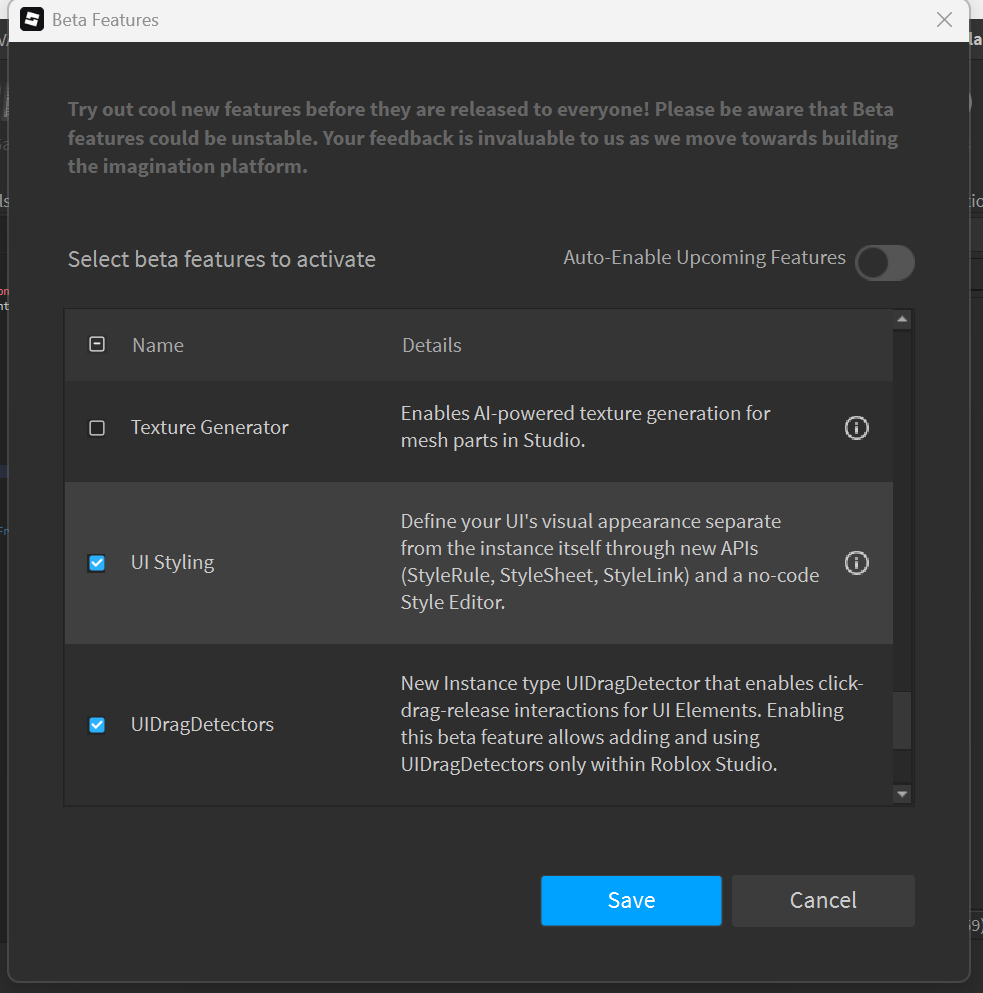Click the 'Auto-Enable Upcoming Features' label
The image size is (983, 993).
(704, 258)
